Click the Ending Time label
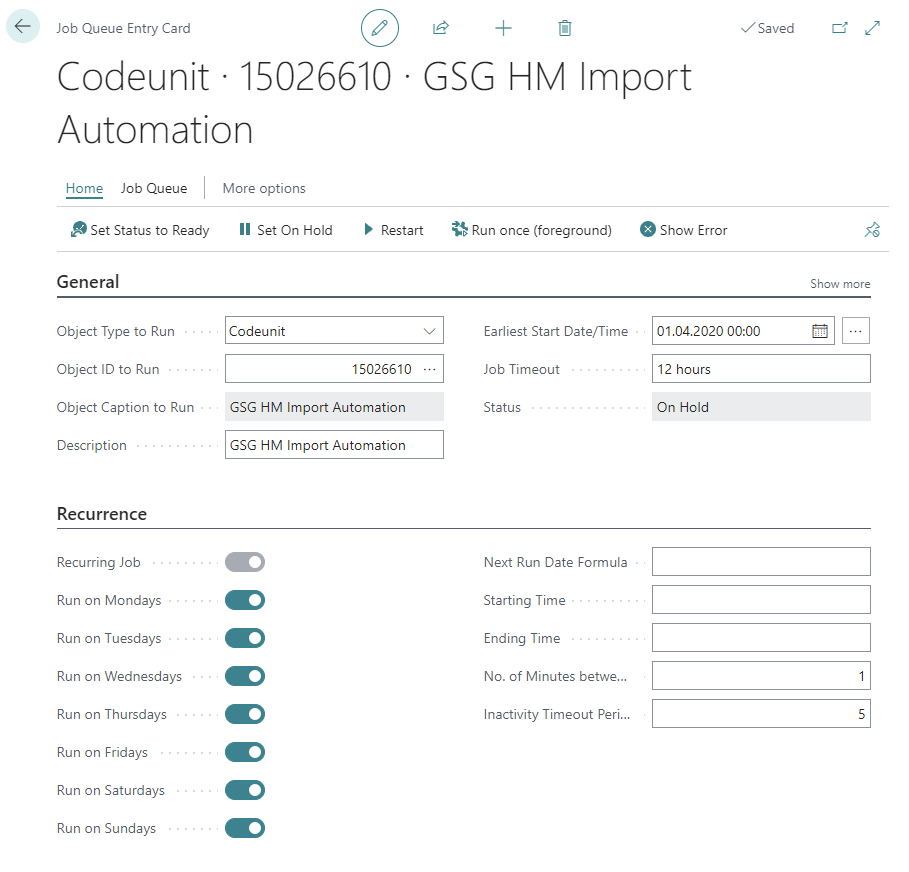The height and width of the screenshot is (872, 909). point(522,638)
